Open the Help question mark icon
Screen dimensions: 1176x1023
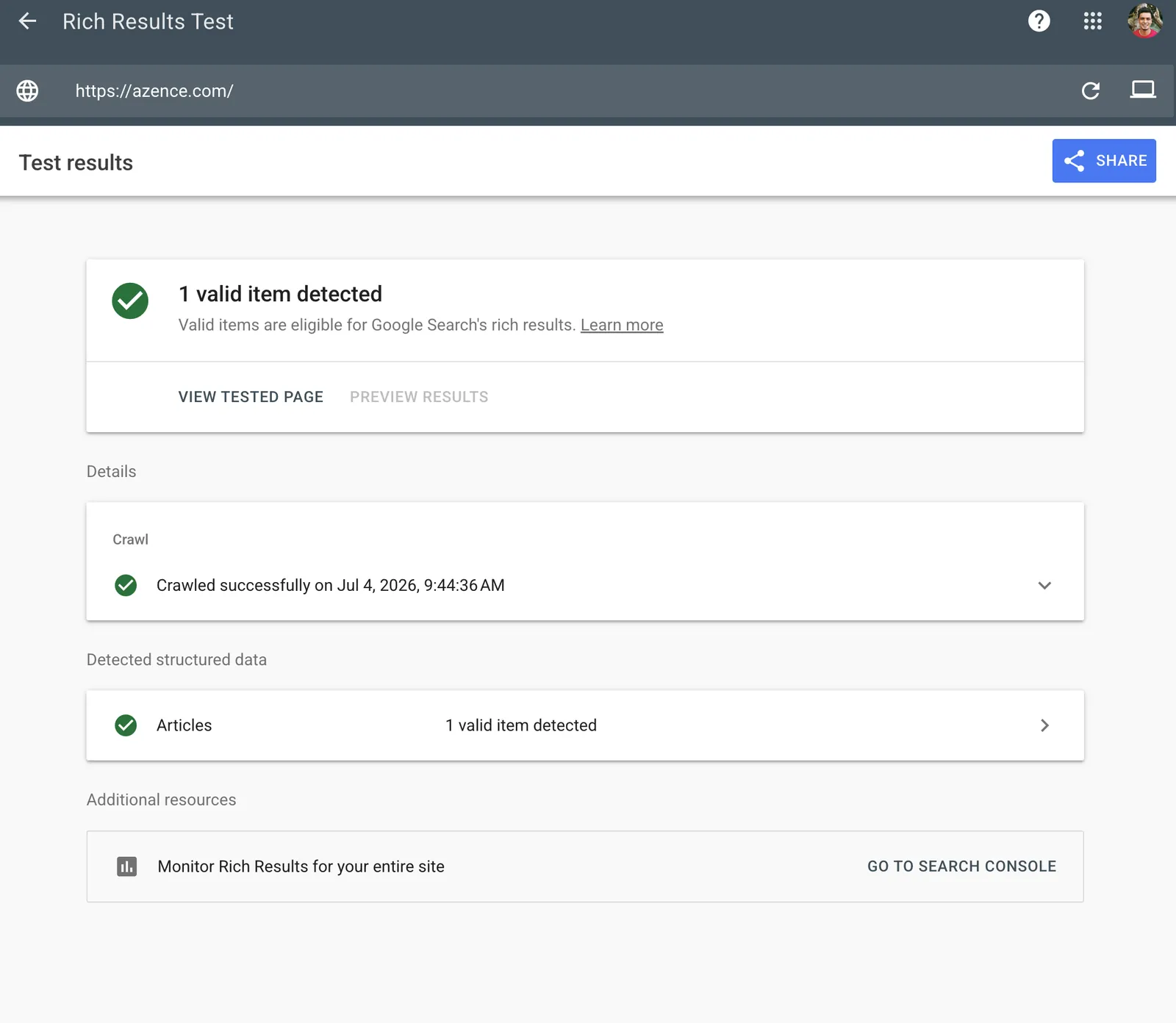(1039, 21)
